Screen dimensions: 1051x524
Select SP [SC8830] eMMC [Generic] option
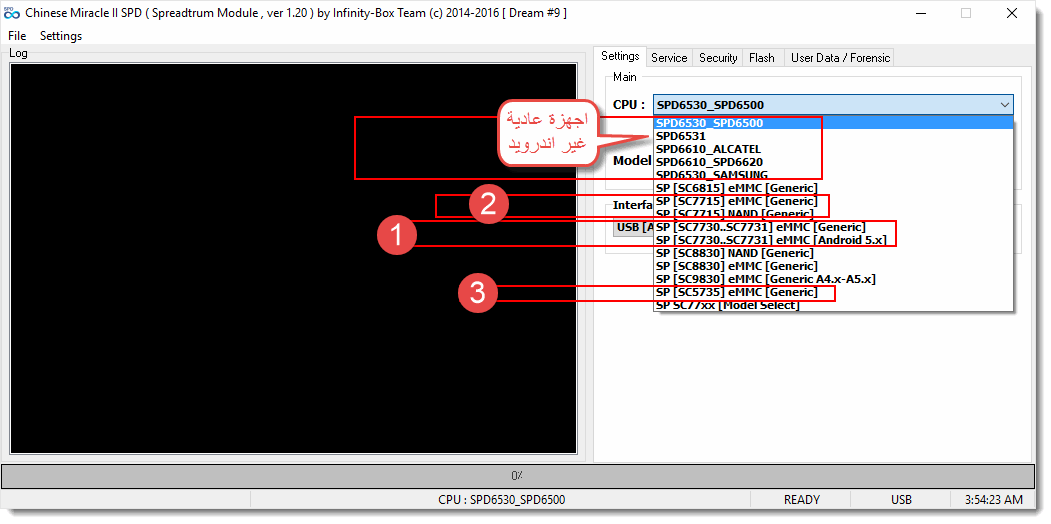click(833, 266)
